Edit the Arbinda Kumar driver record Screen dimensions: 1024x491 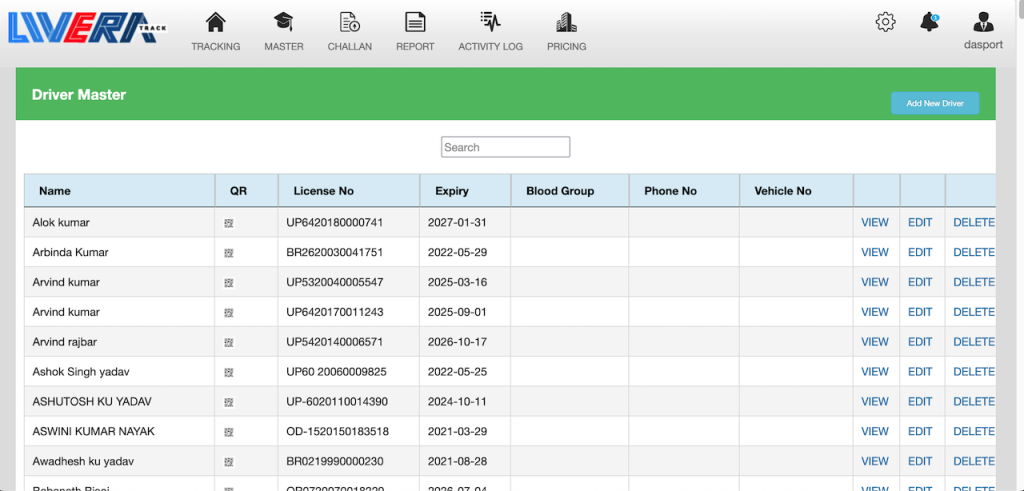(919, 253)
